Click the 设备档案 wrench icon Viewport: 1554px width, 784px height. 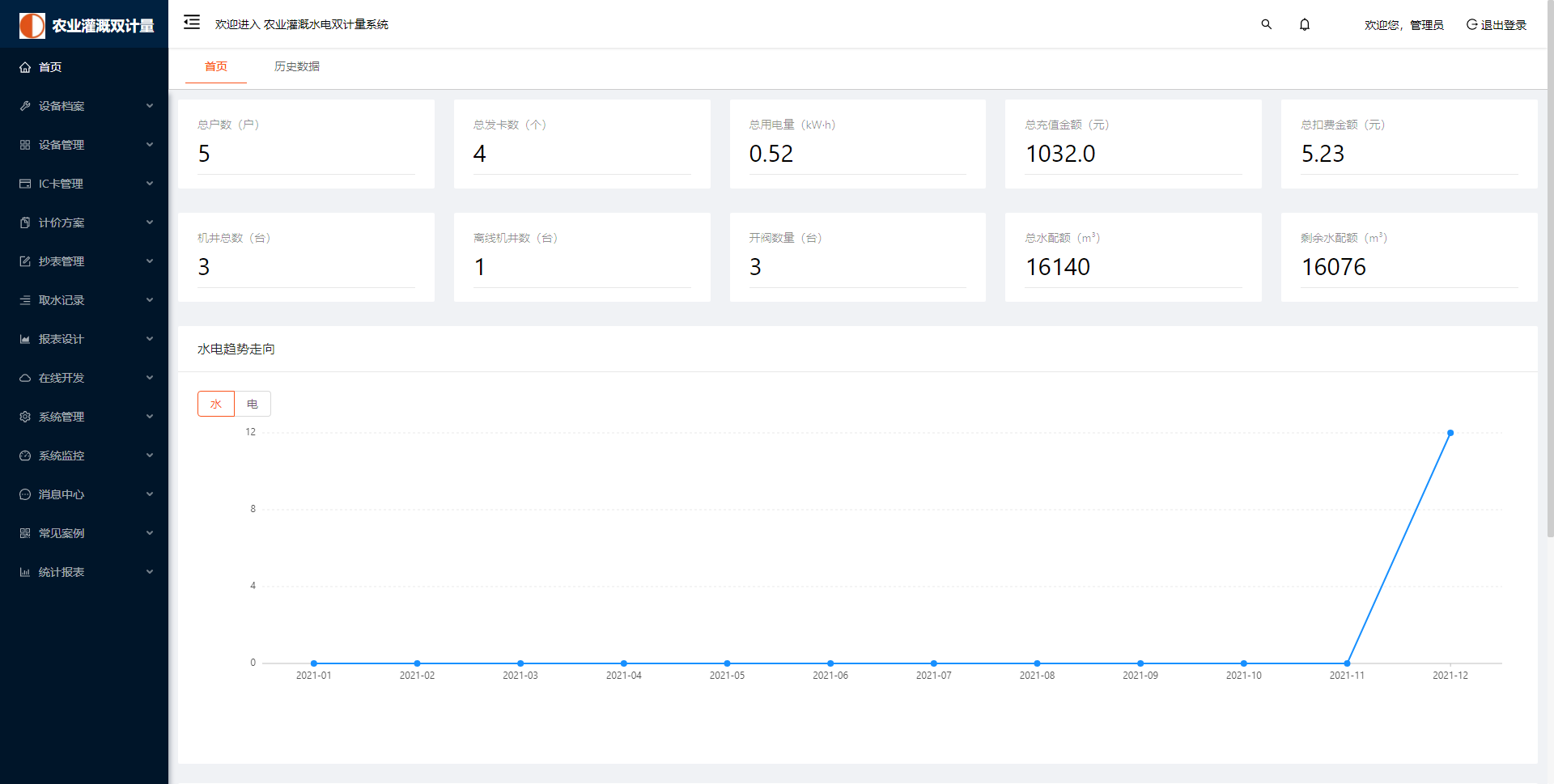pos(25,106)
